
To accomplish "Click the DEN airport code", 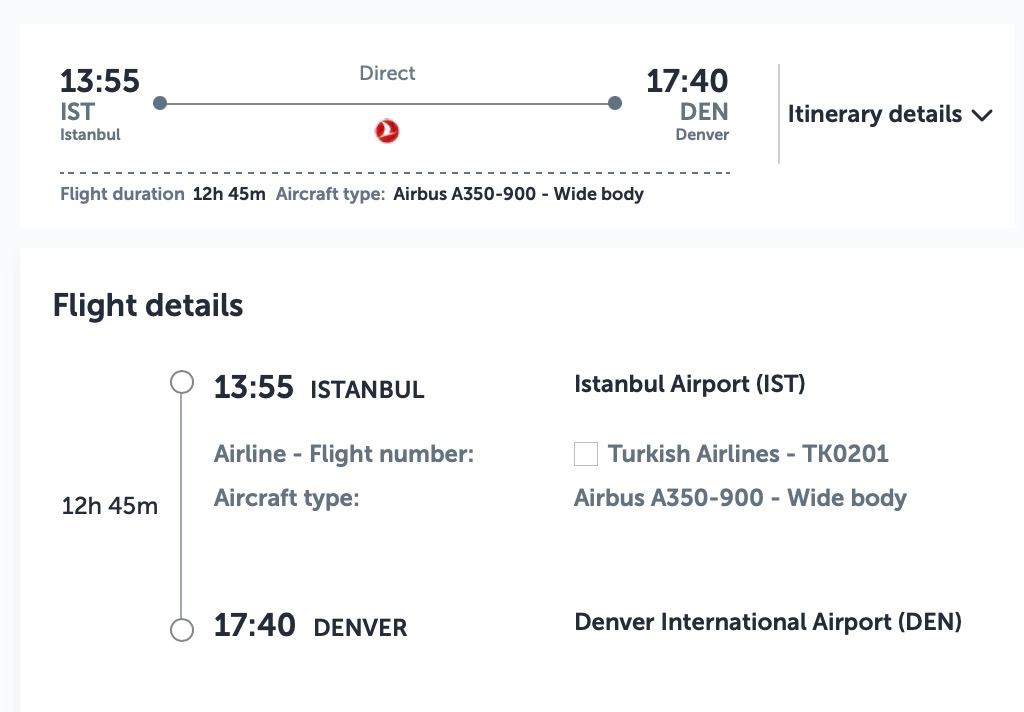I will 704,112.
